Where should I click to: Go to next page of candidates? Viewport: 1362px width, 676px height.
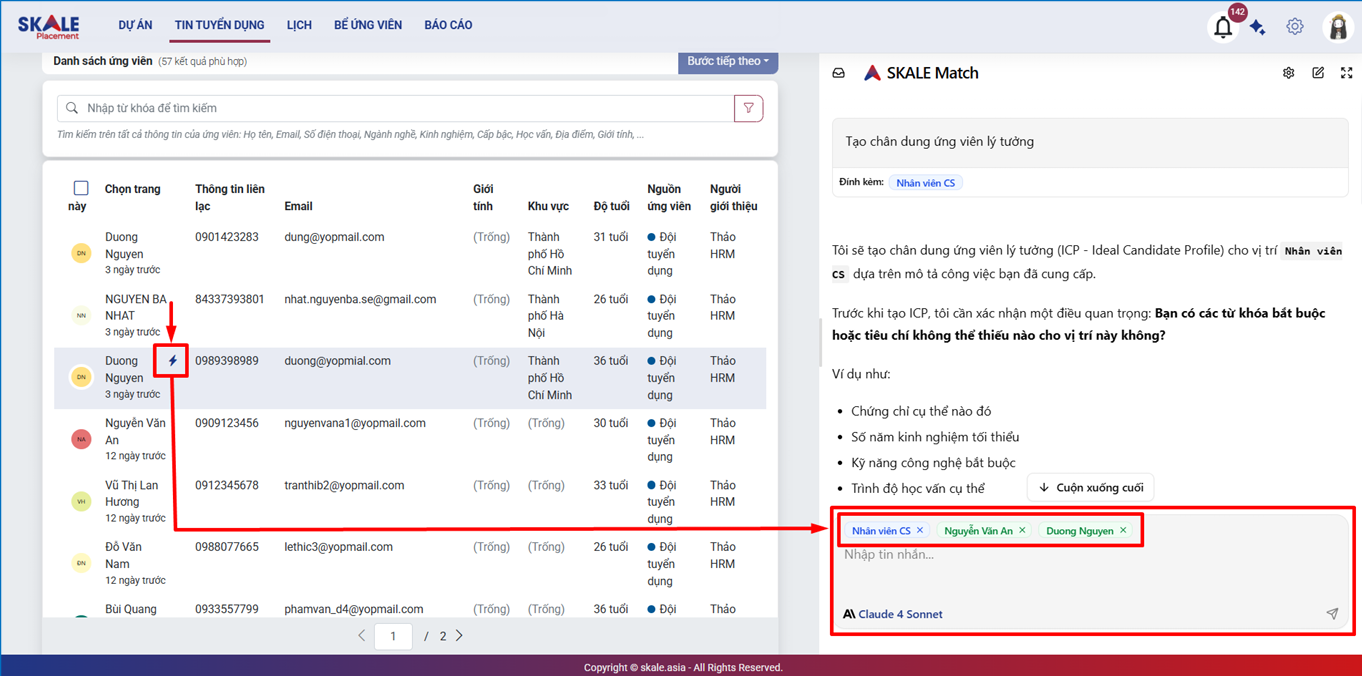[460, 636]
